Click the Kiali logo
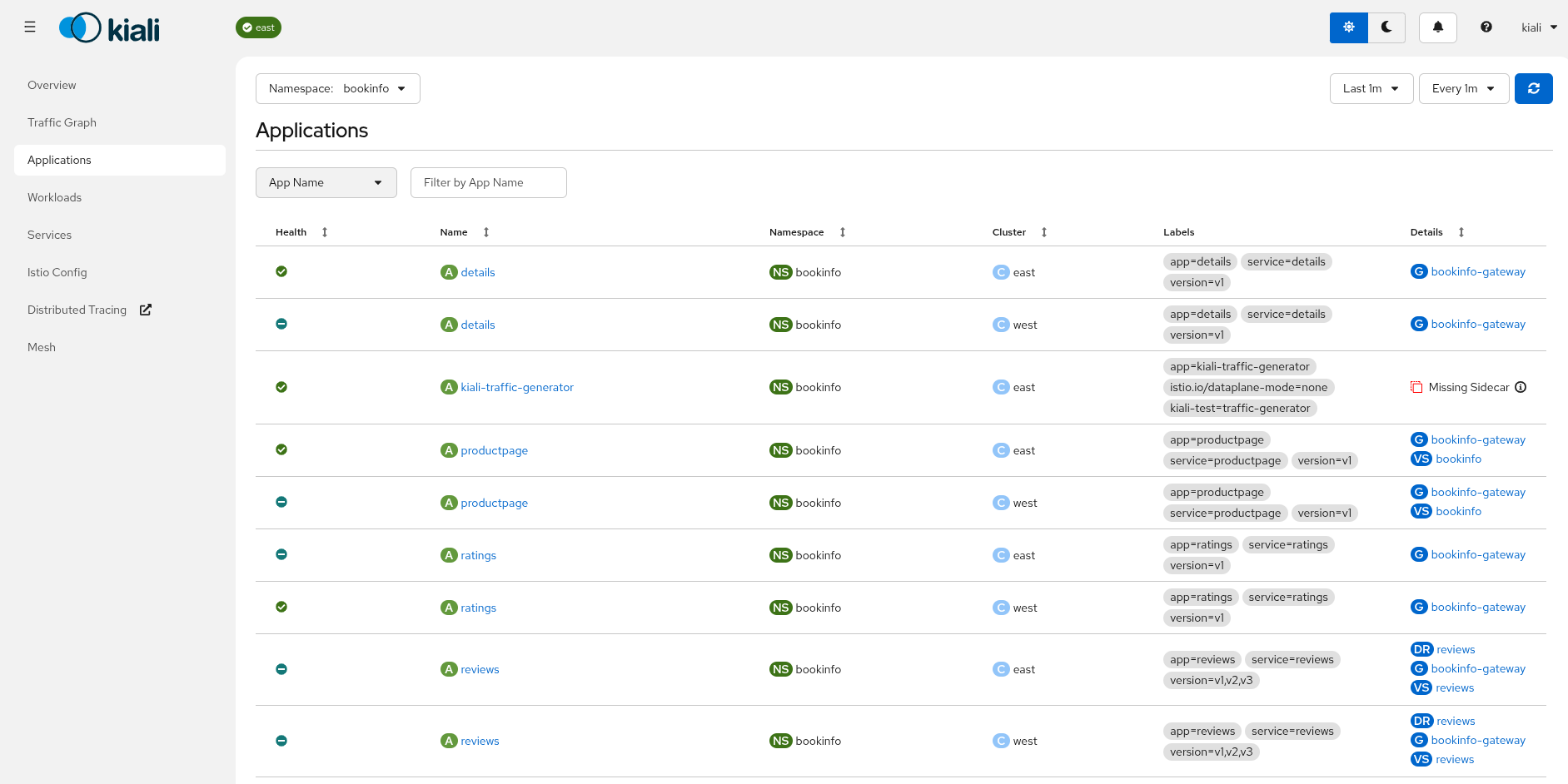1568x784 pixels. coord(108,27)
